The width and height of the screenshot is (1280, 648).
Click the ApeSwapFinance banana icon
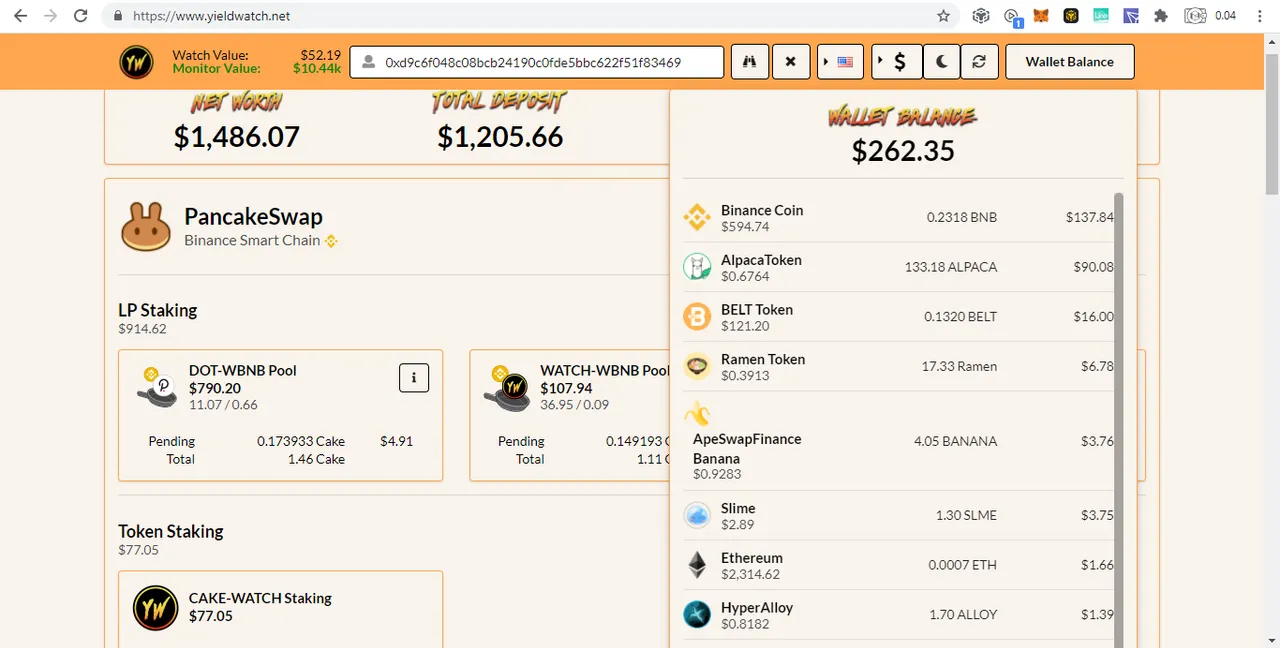697,414
